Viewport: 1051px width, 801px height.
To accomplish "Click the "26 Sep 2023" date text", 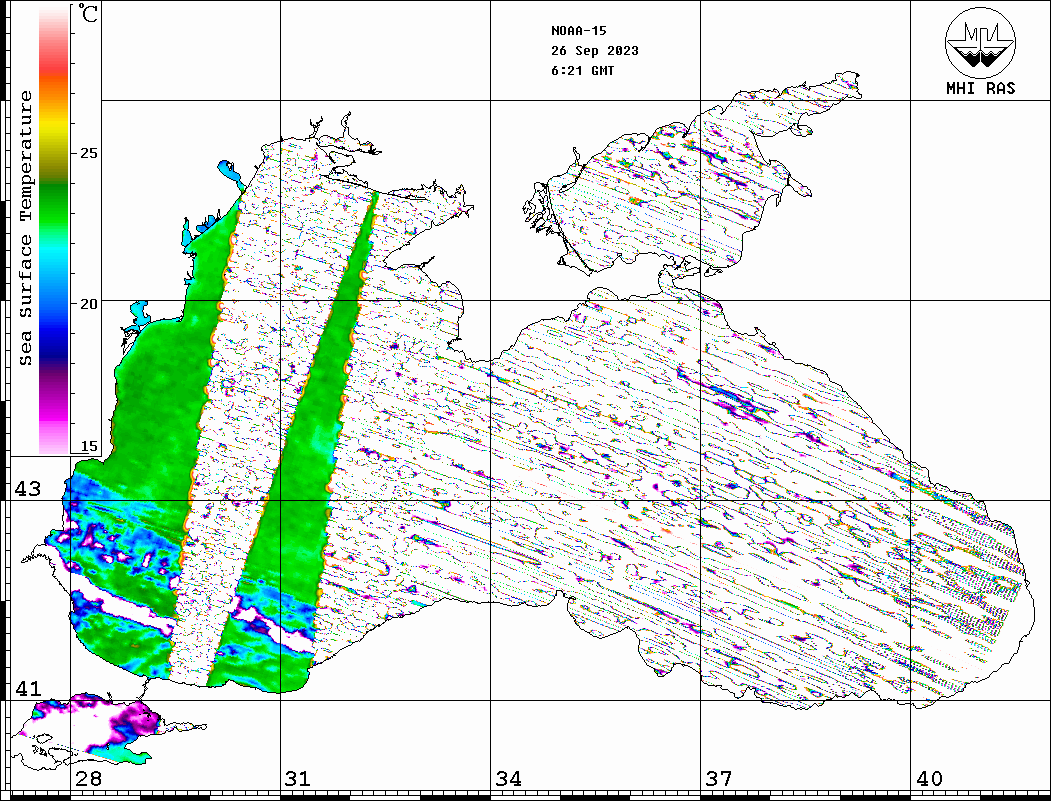I will point(595,51).
